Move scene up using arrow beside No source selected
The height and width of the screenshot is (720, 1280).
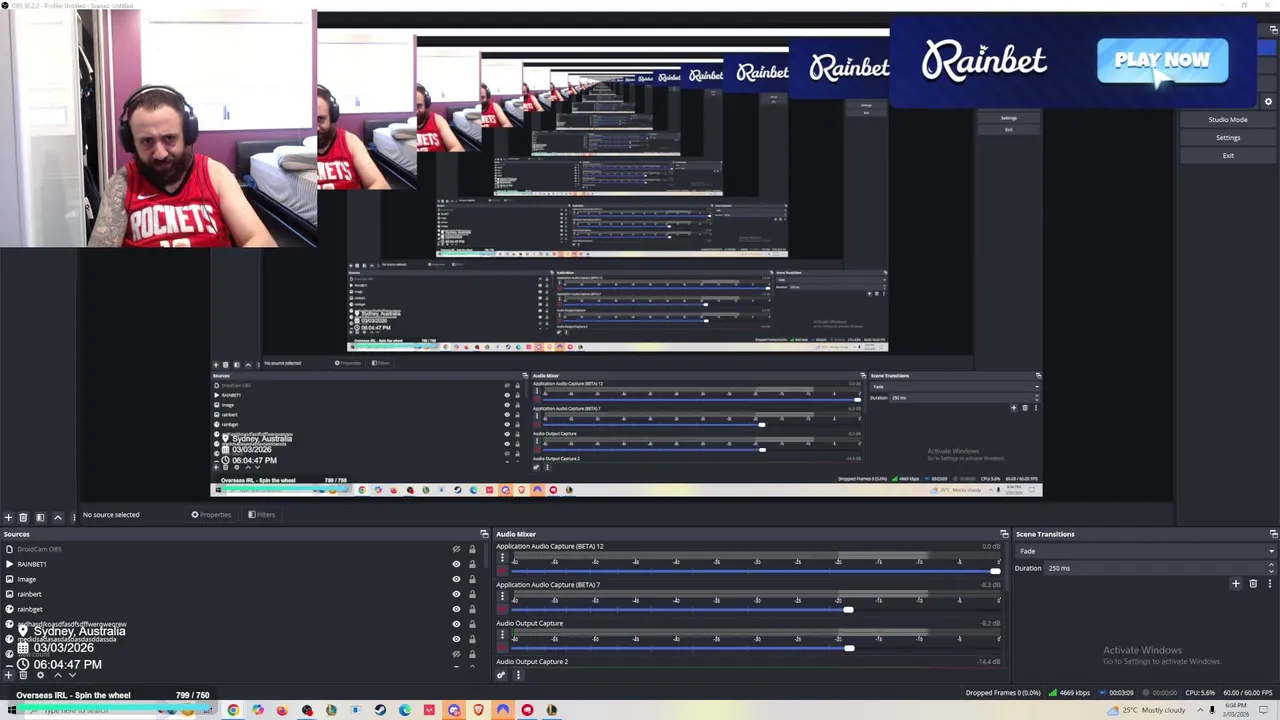(57, 517)
